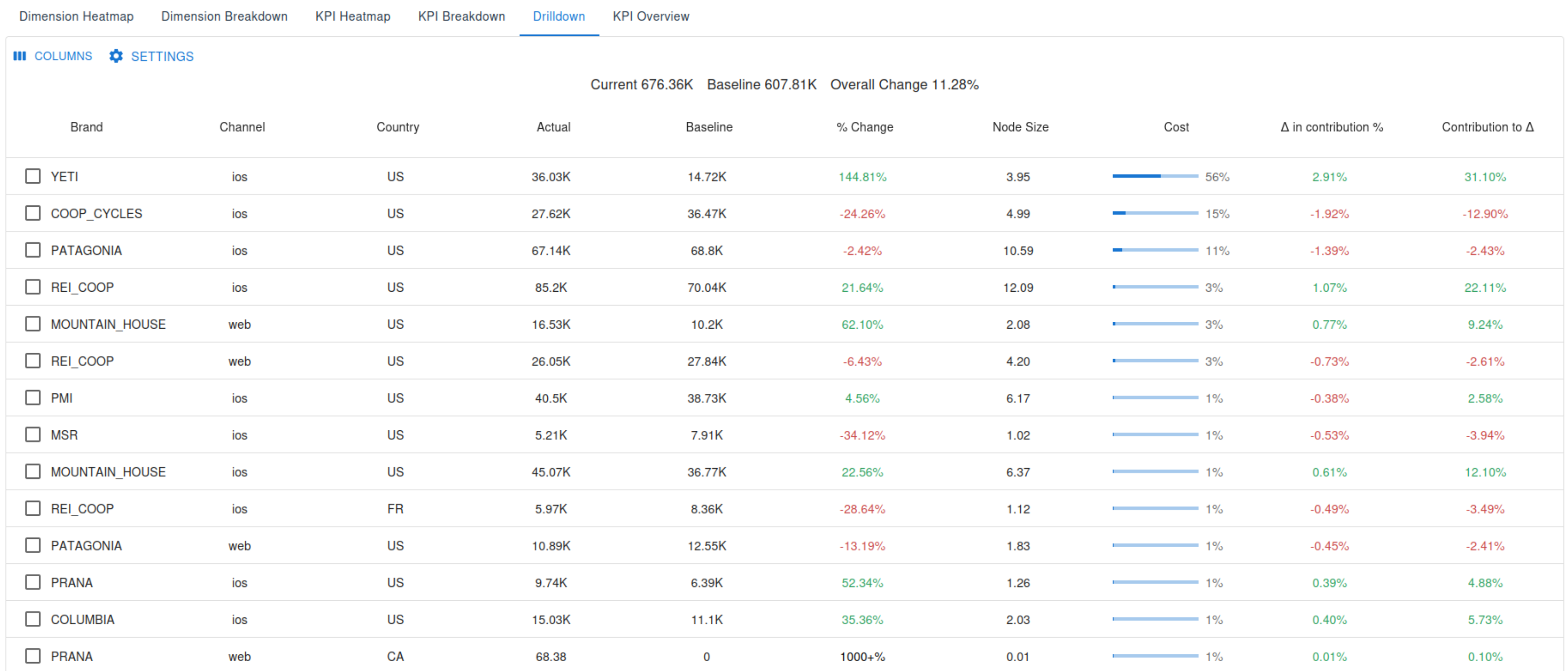This screenshot has width=1568, height=671.
Task: Check the COOP_CYCLES row checkbox
Action: pyautogui.click(x=33, y=213)
